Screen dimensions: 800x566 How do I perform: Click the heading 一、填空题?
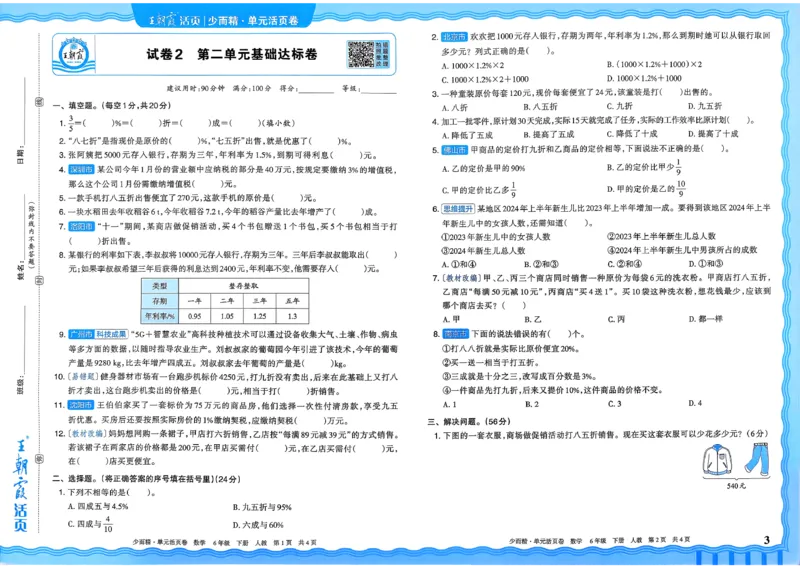(112, 106)
